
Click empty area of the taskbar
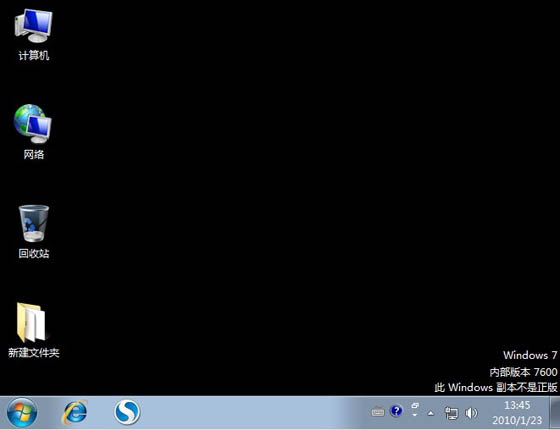pyautogui.click(x=250, y=412)
